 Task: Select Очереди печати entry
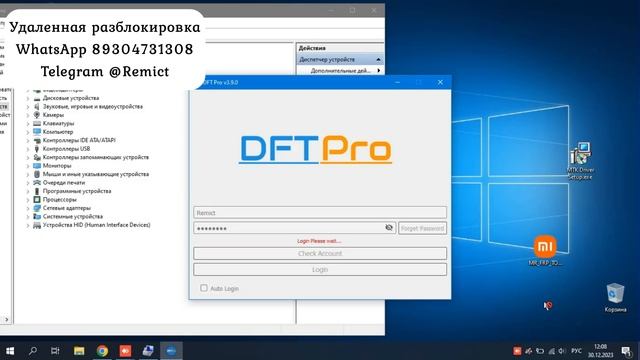pos(64,182)
